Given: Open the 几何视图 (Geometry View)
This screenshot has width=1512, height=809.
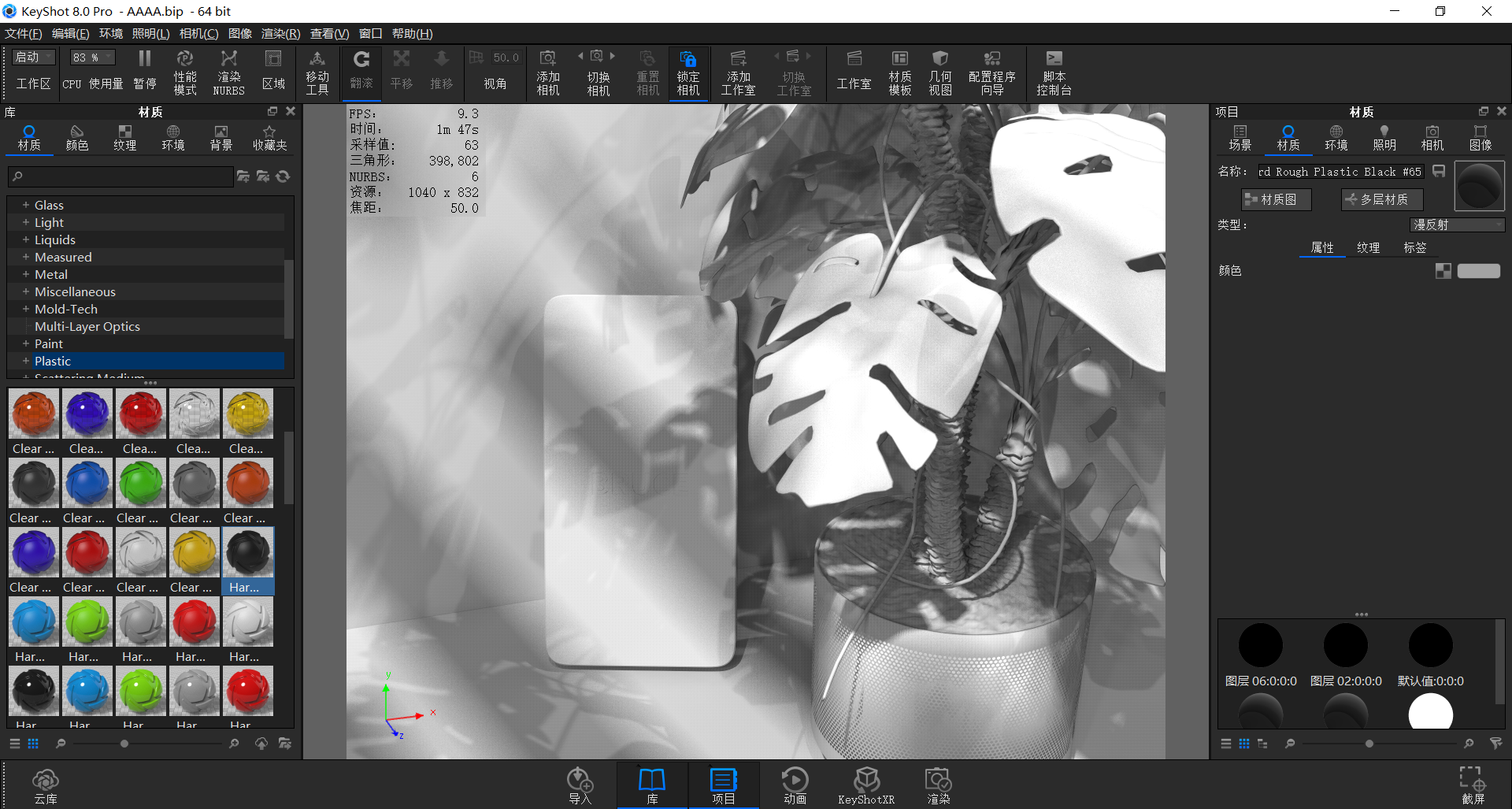Looking at the screenshot, I should pos(939,71).
